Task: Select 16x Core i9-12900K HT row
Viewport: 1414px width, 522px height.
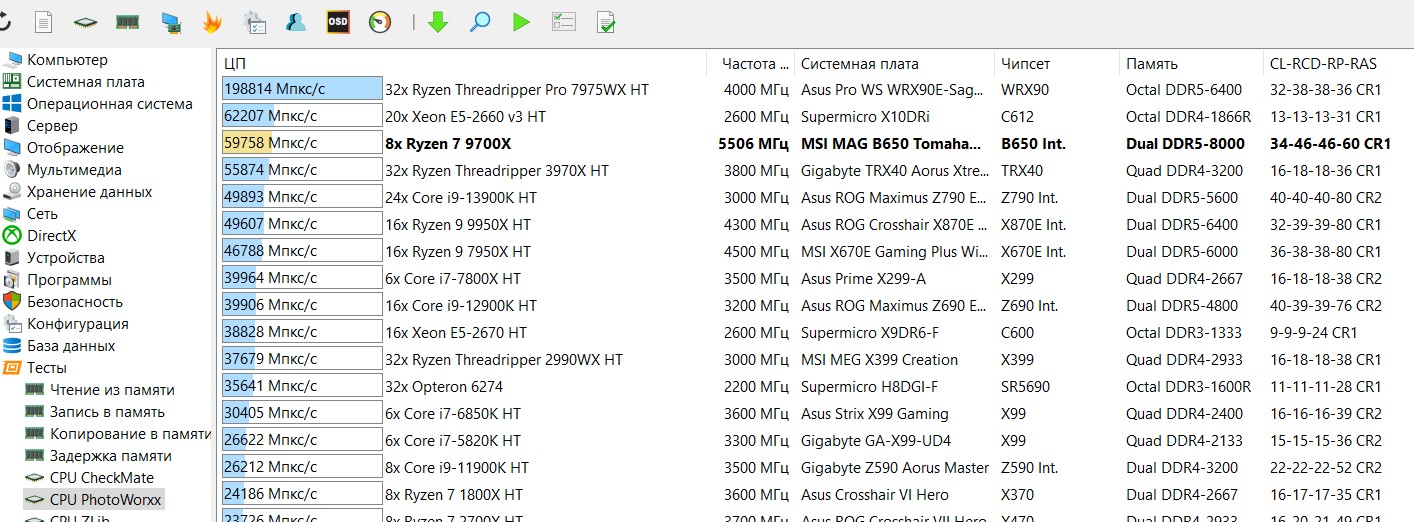Action: (x=461, y=306)
